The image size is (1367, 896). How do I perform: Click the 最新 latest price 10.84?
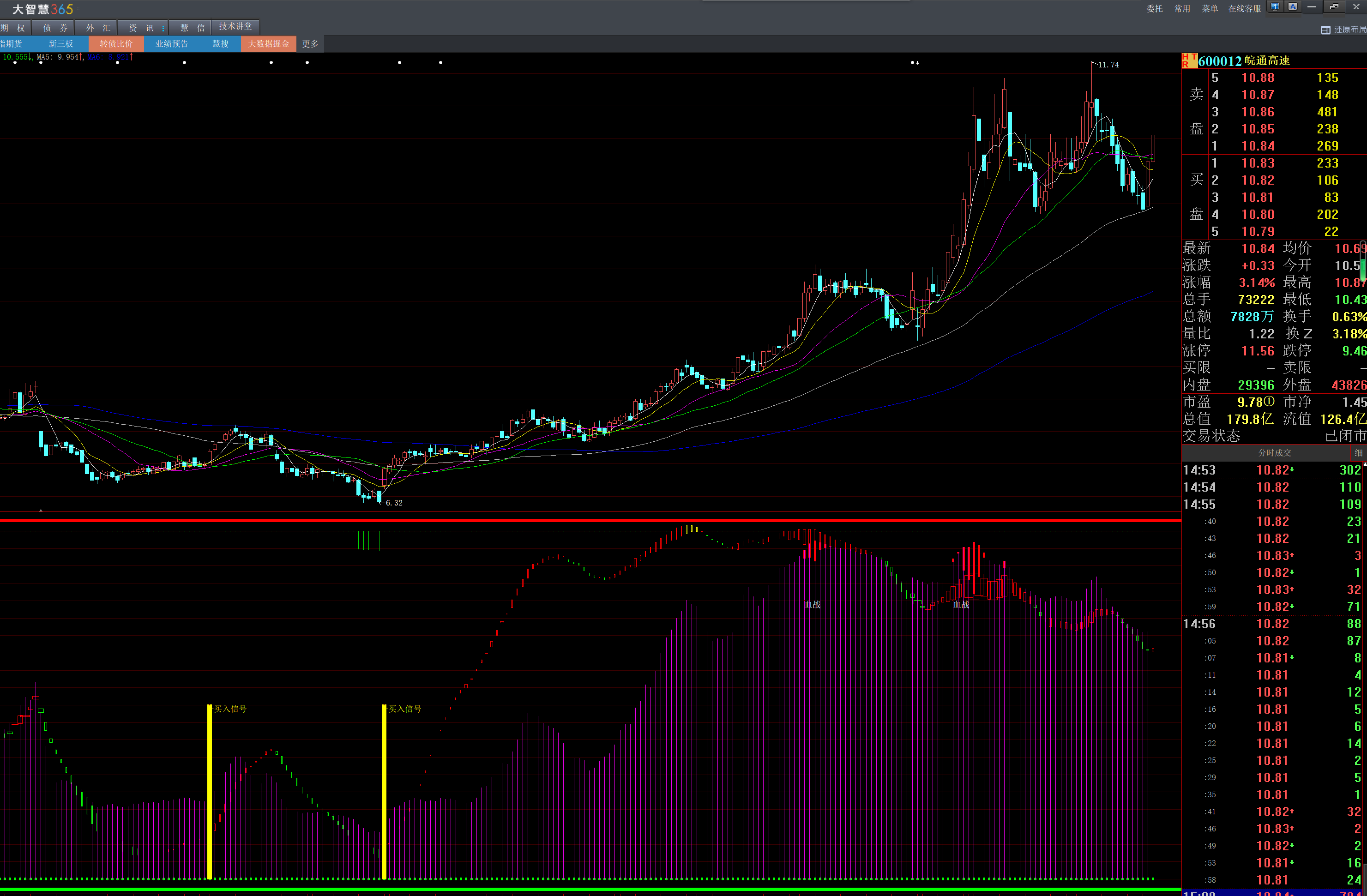coord(1258,248)
